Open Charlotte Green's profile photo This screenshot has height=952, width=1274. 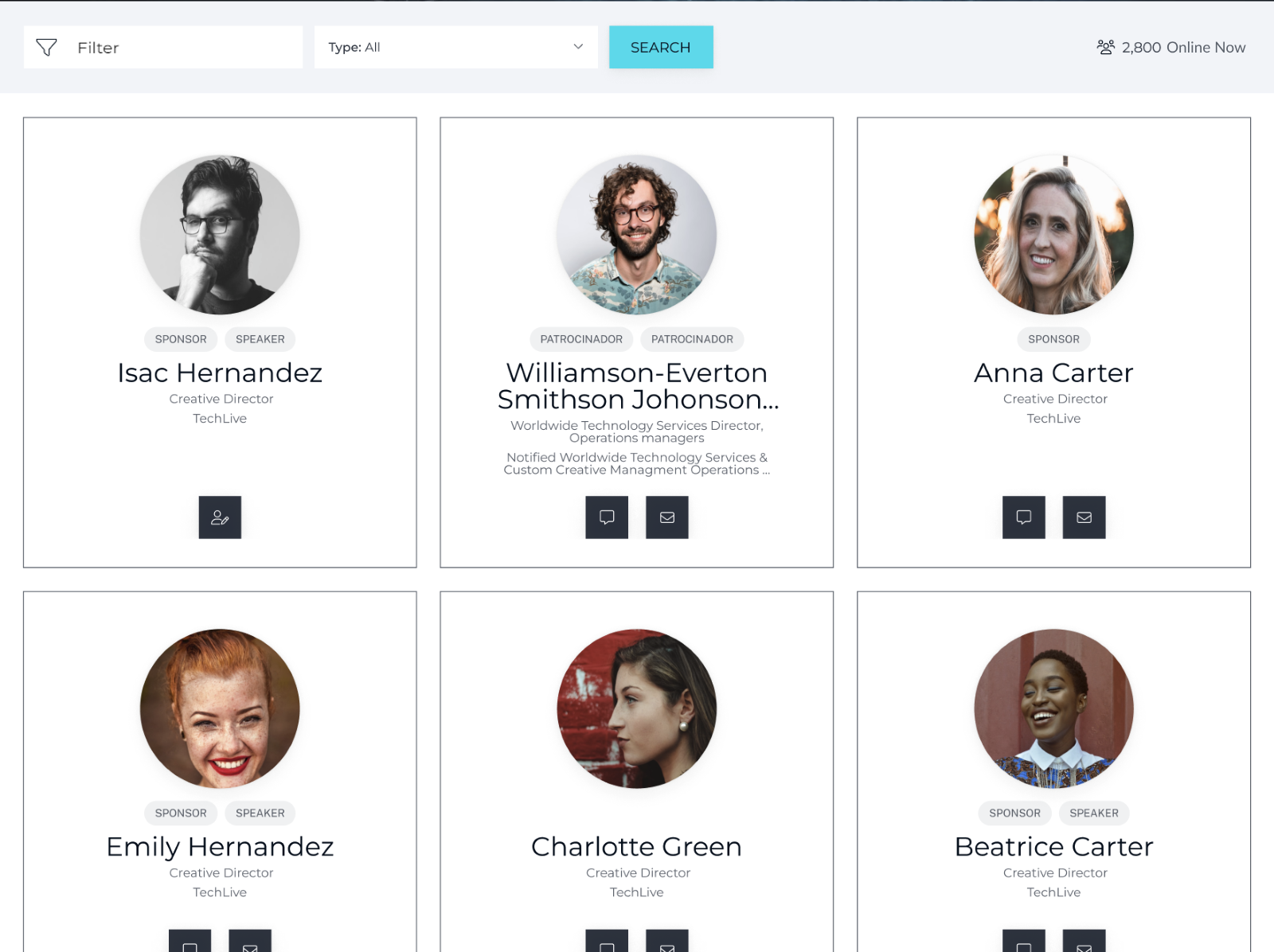[x=637, y=708]
